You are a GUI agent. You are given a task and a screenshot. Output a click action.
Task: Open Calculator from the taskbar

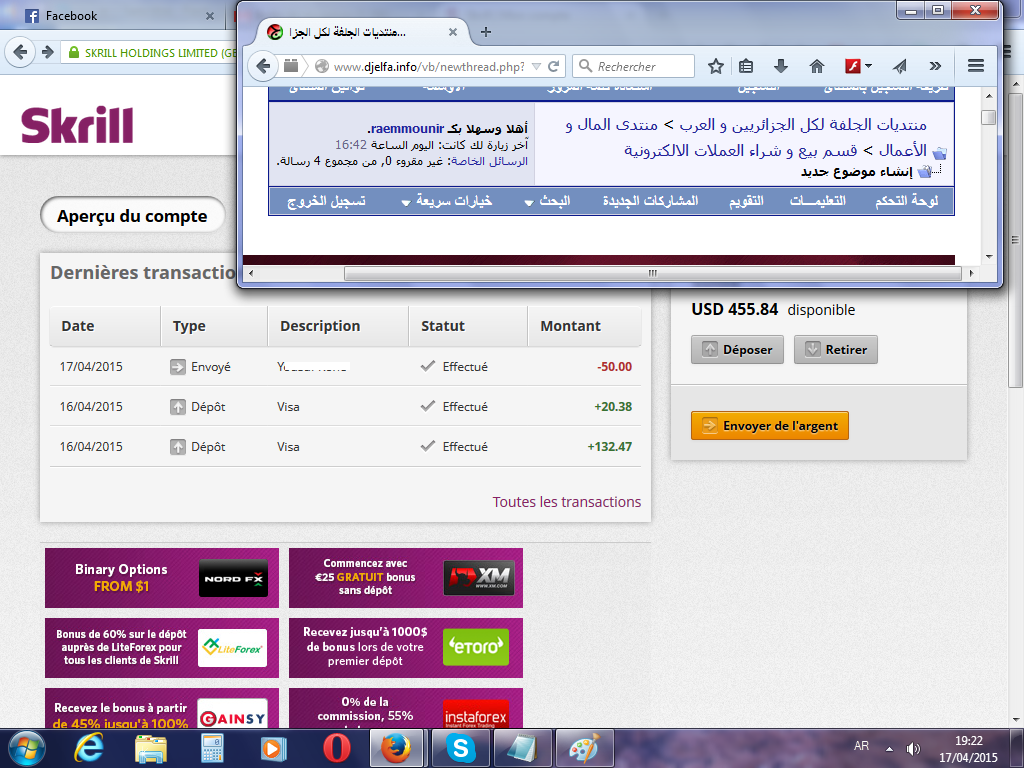(212, 748)
